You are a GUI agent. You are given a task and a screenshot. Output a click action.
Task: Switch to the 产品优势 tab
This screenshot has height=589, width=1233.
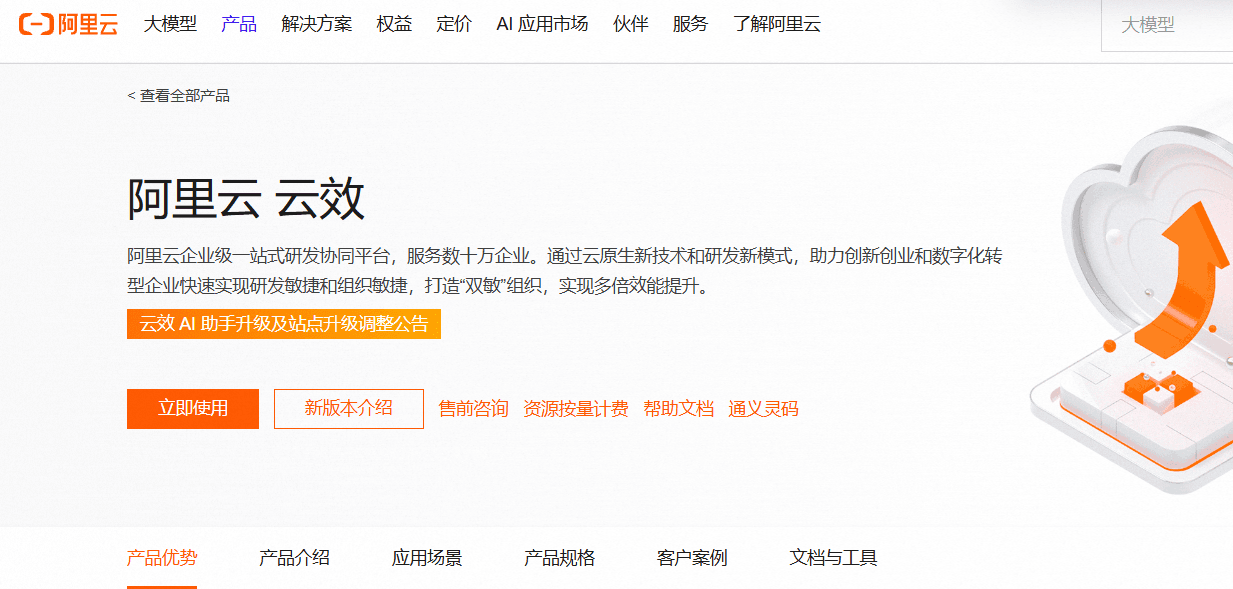pyautogui.click(x=162, y=558)
